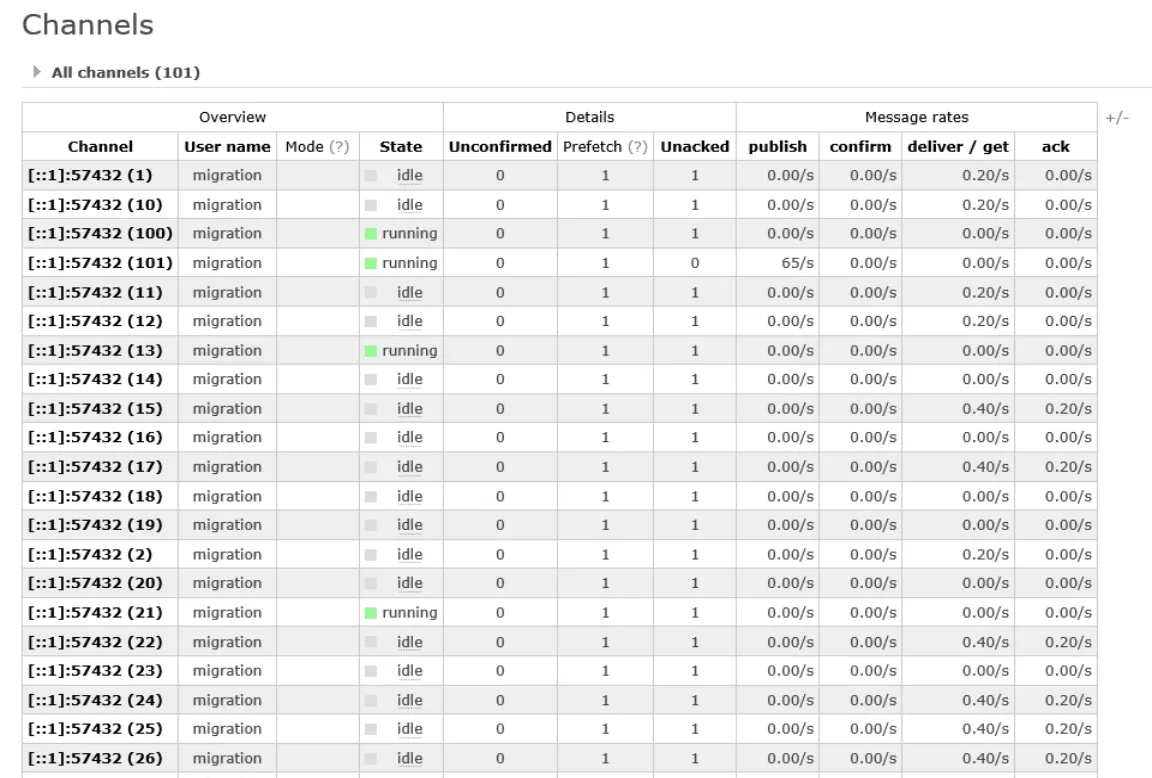
Task: Sort by Unacked column header
Action: [x=694, y=146]
